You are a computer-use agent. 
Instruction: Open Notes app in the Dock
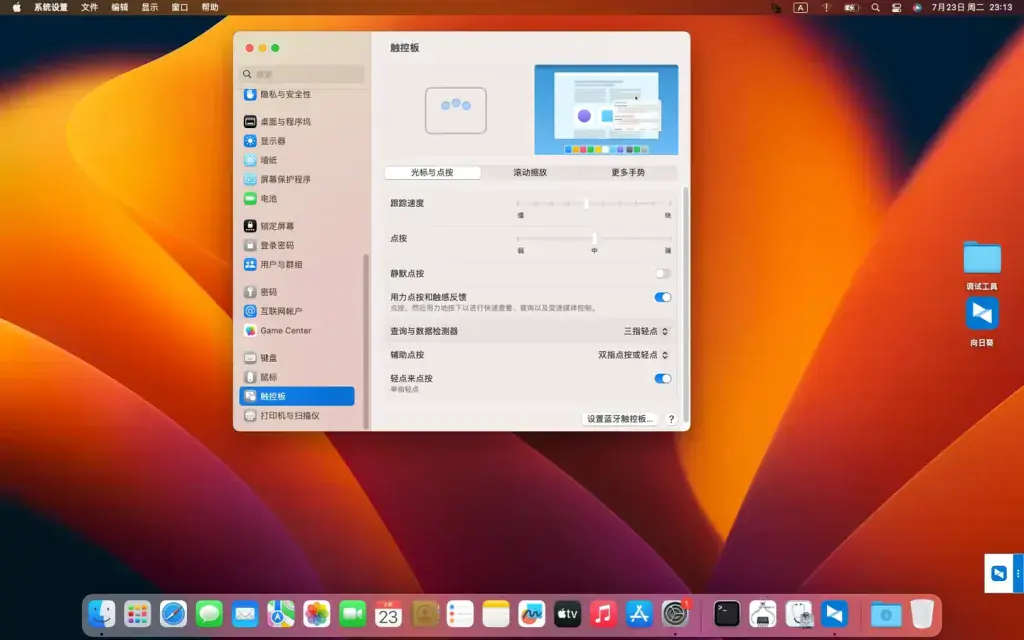(496, 614)
